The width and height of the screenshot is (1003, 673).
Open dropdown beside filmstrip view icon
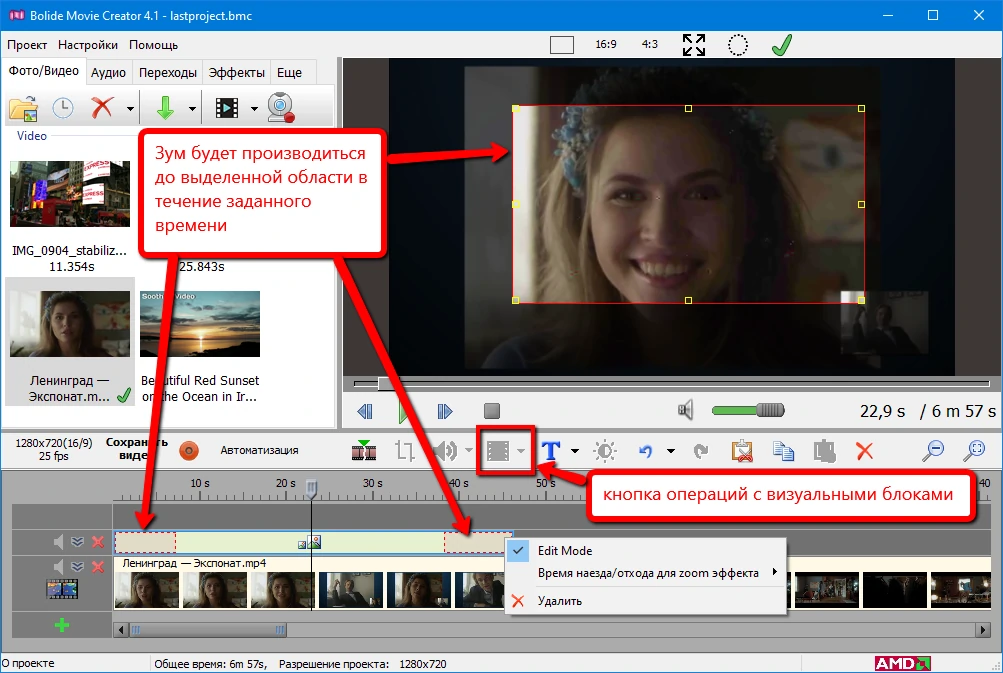click(x=254, y=109)
